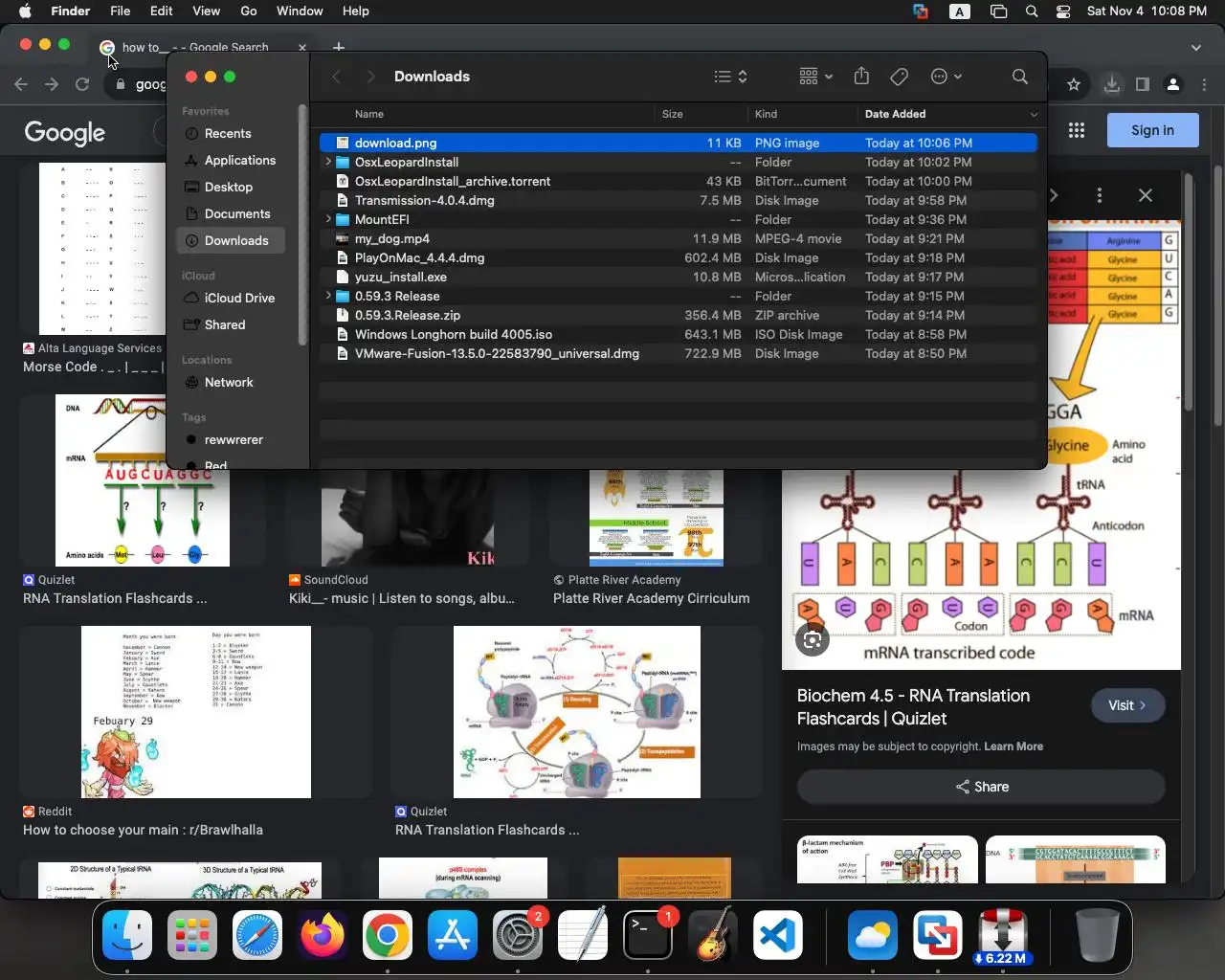Open the Help menu
Image resolution: width=1225 pixels, height=980 pixels.
pyautogui.click(x=356, y=11)
